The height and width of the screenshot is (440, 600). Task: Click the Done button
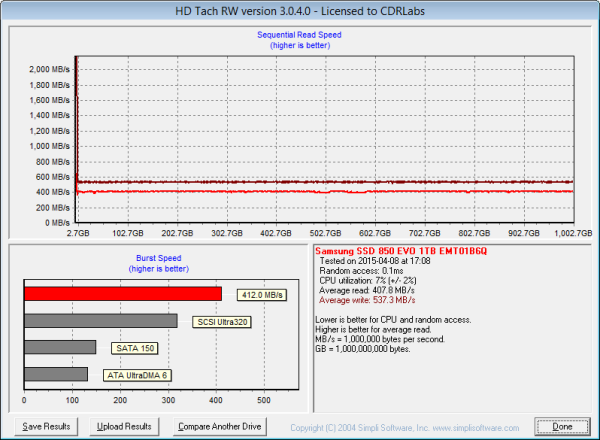(562, 426)
